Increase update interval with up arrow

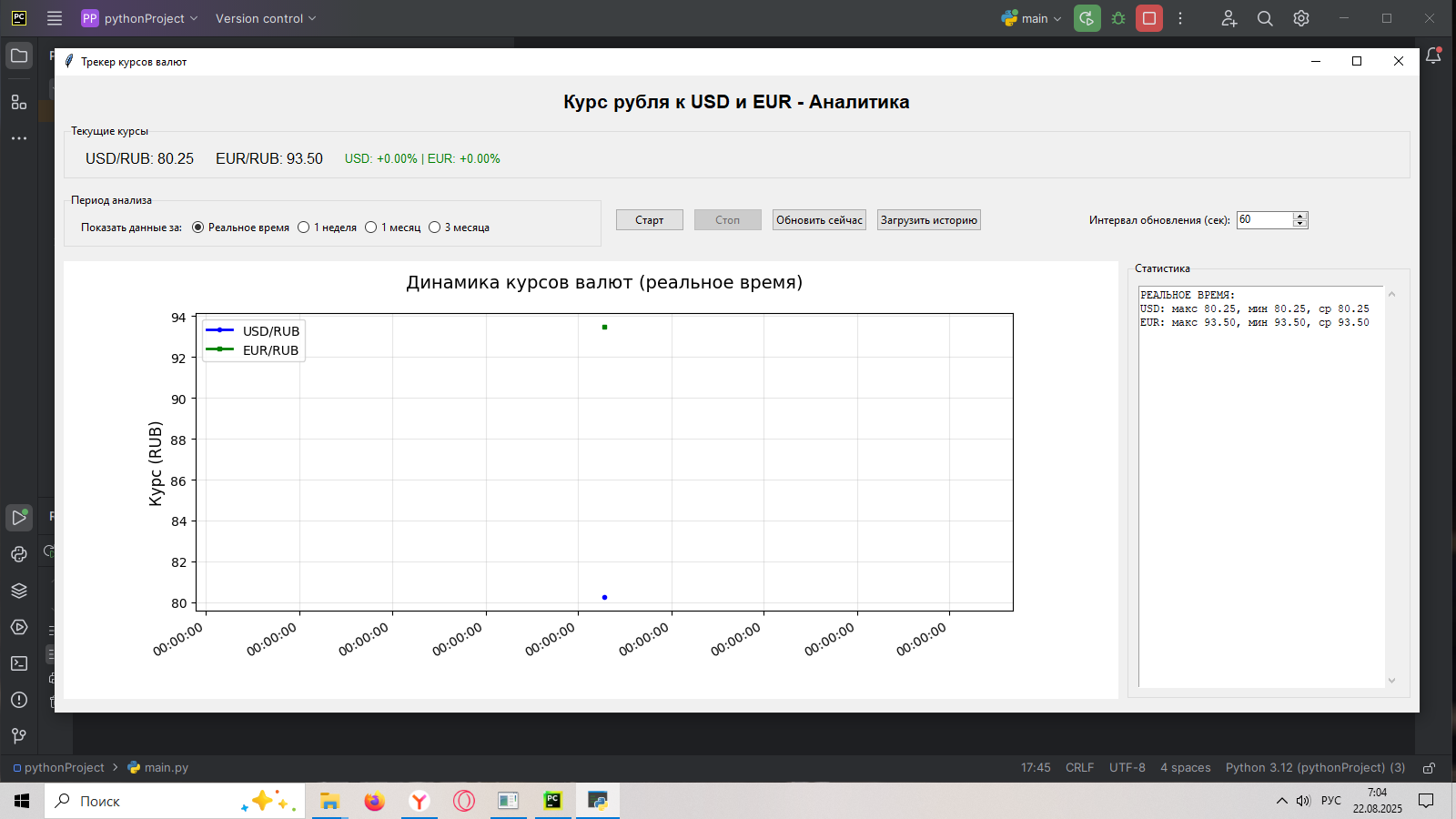click(1300, 216)
